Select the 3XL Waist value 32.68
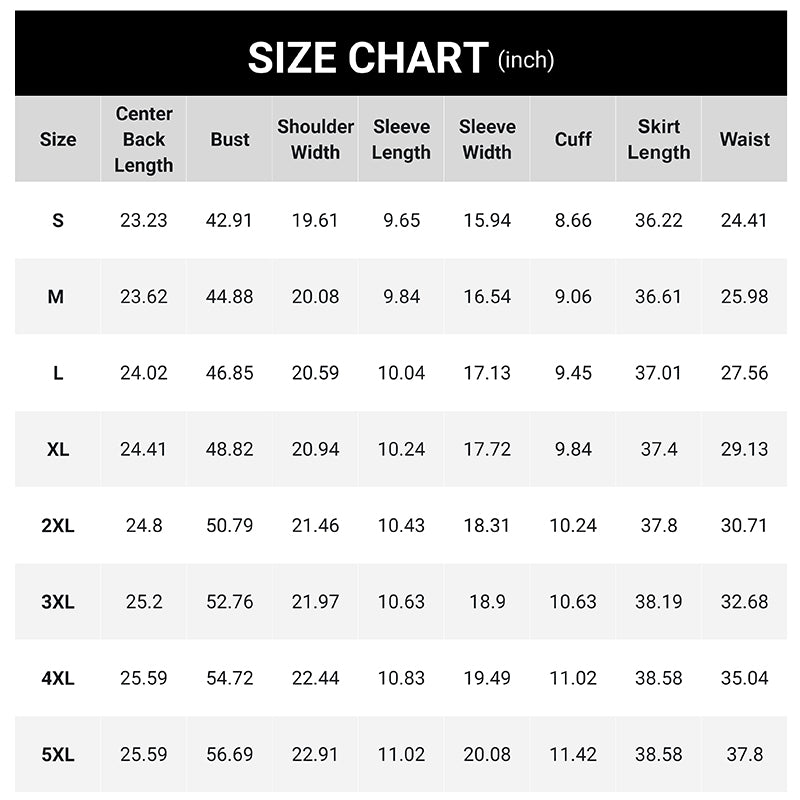The height and width of the screenshot is (800, 800). (745, 602)
